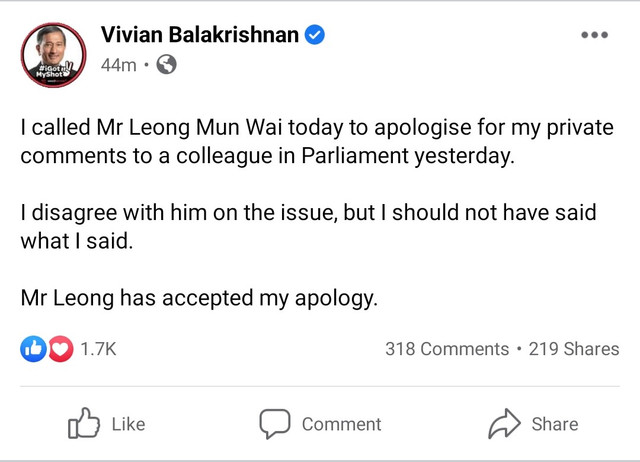Click the blue thumbs-up reaction icon
Image resolution: width=640 pixels, height=462 pixels.
(x=32, y=349)
